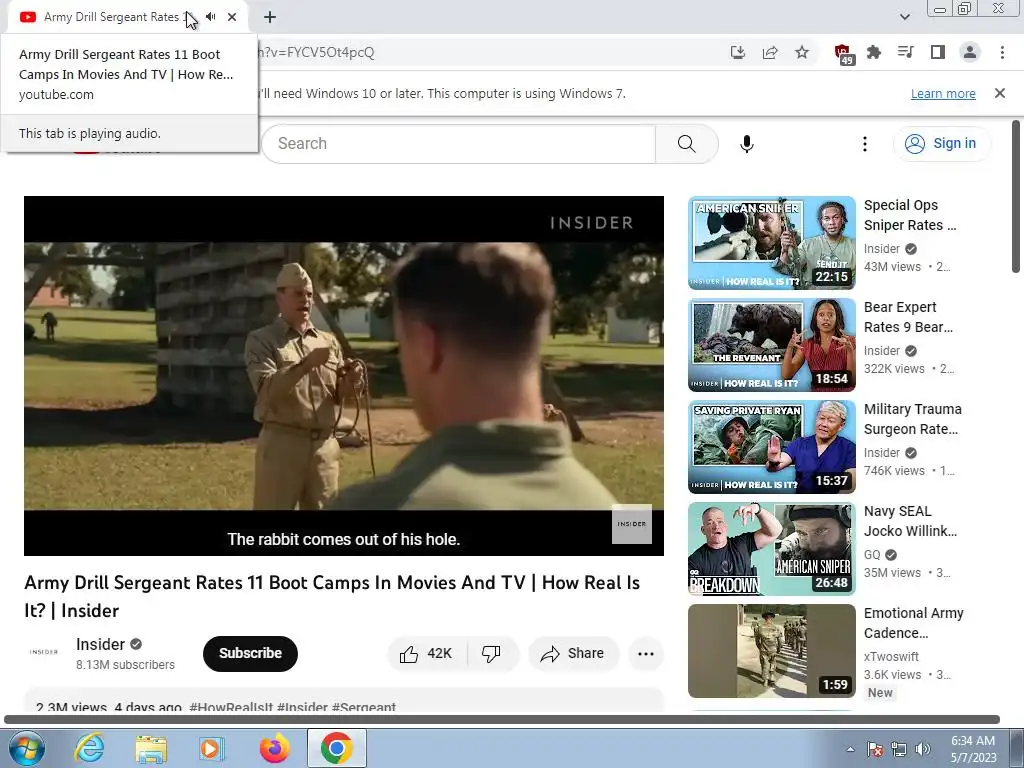The width and height of the screenshot is (1024, 768).
Task: Click the share this page icon
Action: [770, 52]
